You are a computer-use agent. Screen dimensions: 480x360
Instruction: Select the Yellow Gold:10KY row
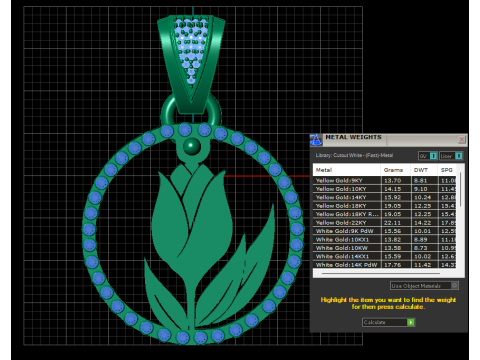(385, 189)
